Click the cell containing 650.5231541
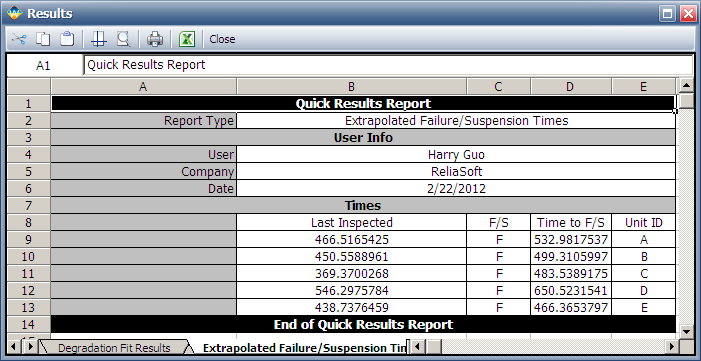Screen dimensions: 701x361 [571, 291]
